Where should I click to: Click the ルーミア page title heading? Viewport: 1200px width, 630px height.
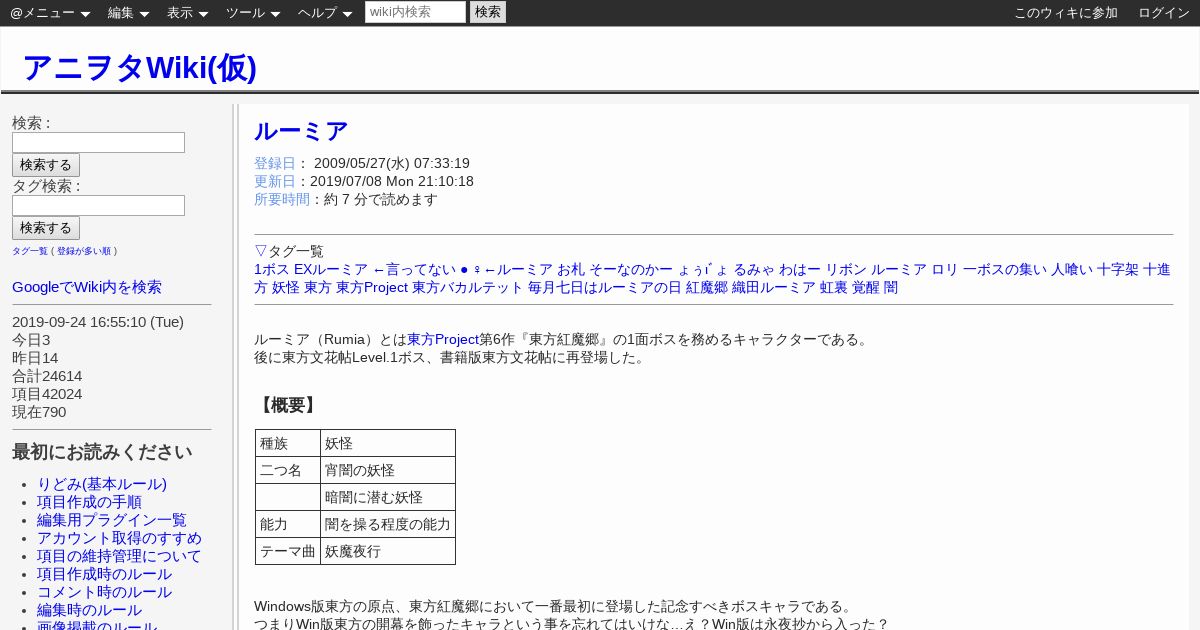(x=301, y=131)
